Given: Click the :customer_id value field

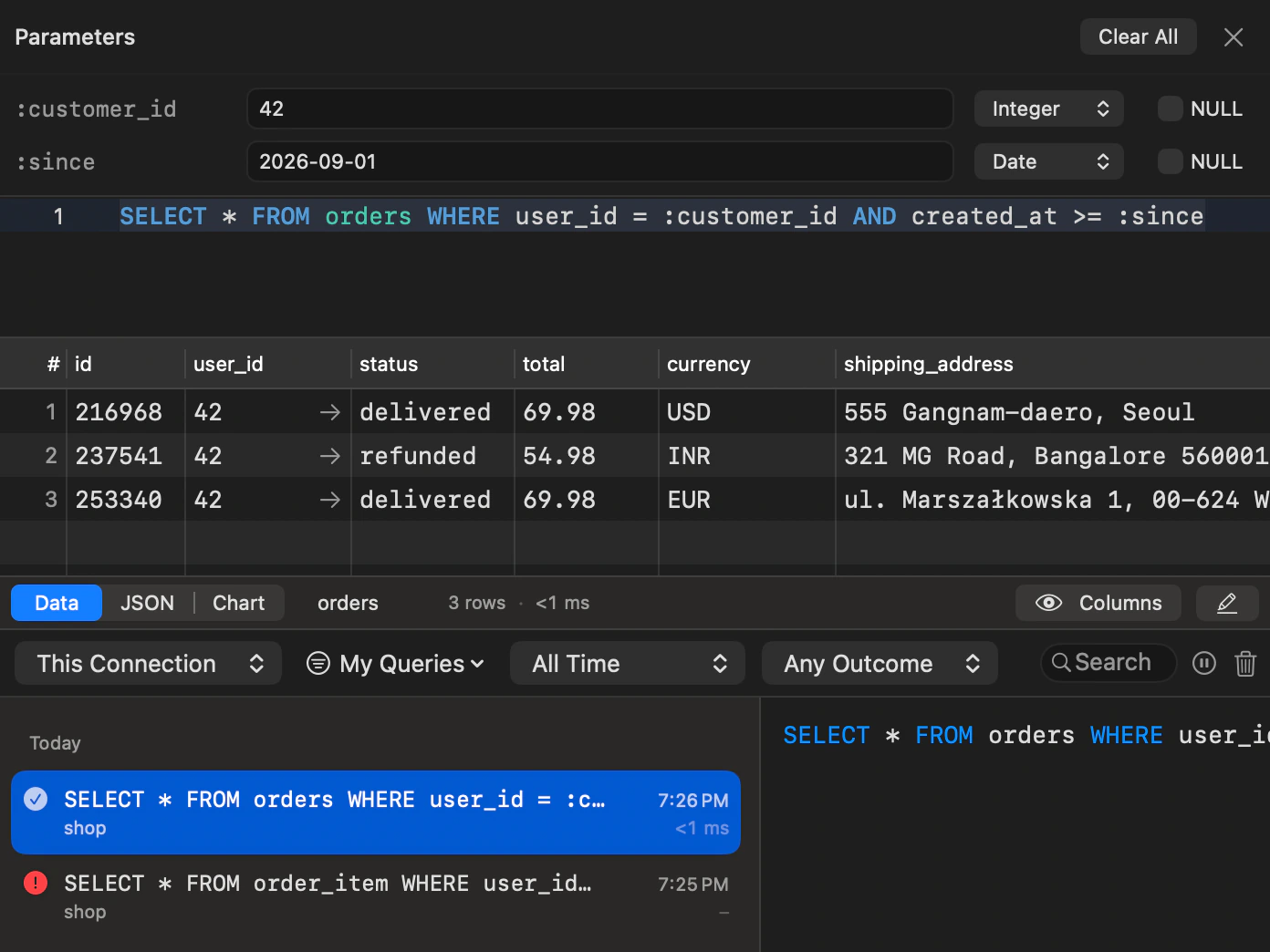Looking at the screenshot, I should click(x=600, y=109).
